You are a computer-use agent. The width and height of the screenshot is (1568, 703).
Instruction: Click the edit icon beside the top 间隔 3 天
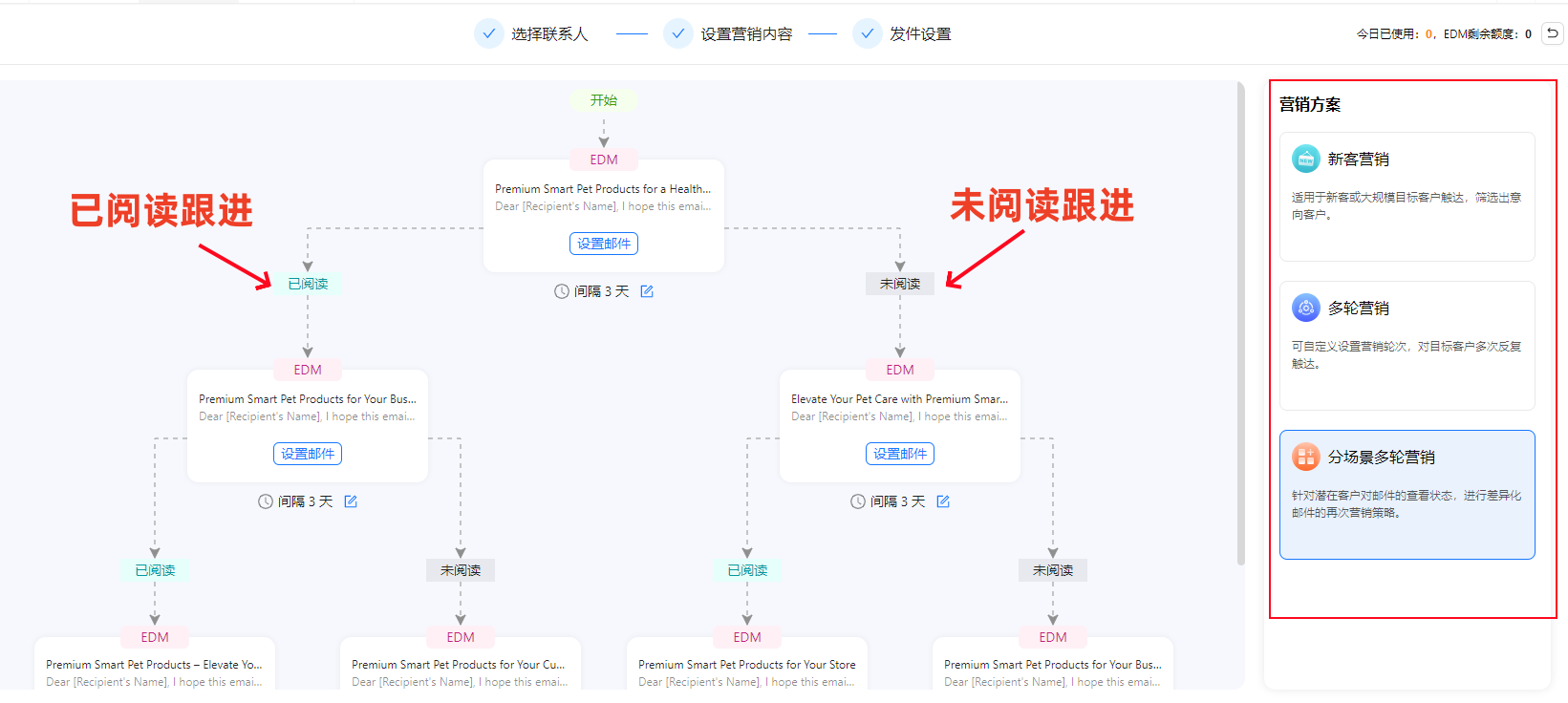pyautogui.click(x=647, y=291)
